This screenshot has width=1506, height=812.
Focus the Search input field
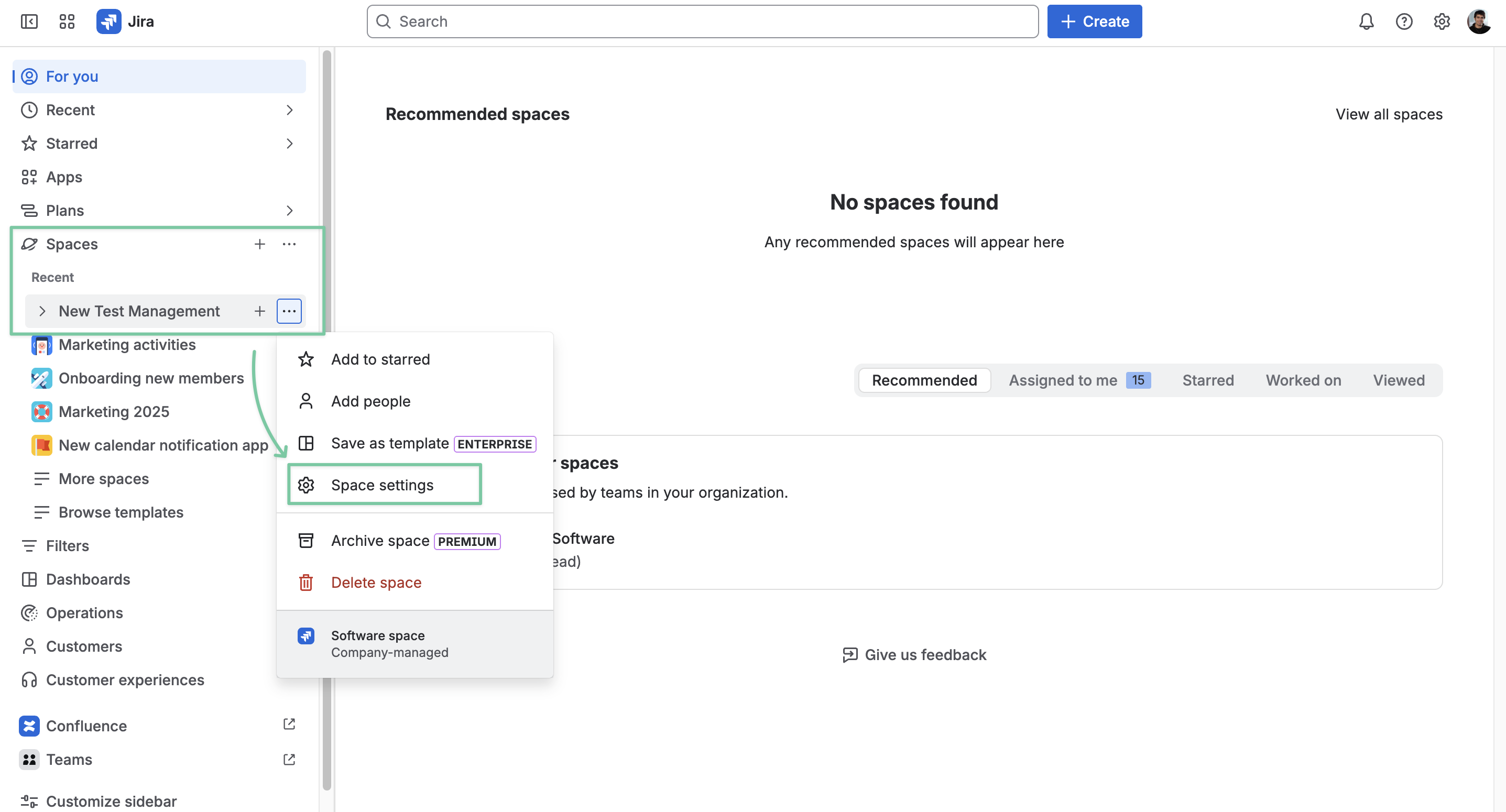click(702, 21)
